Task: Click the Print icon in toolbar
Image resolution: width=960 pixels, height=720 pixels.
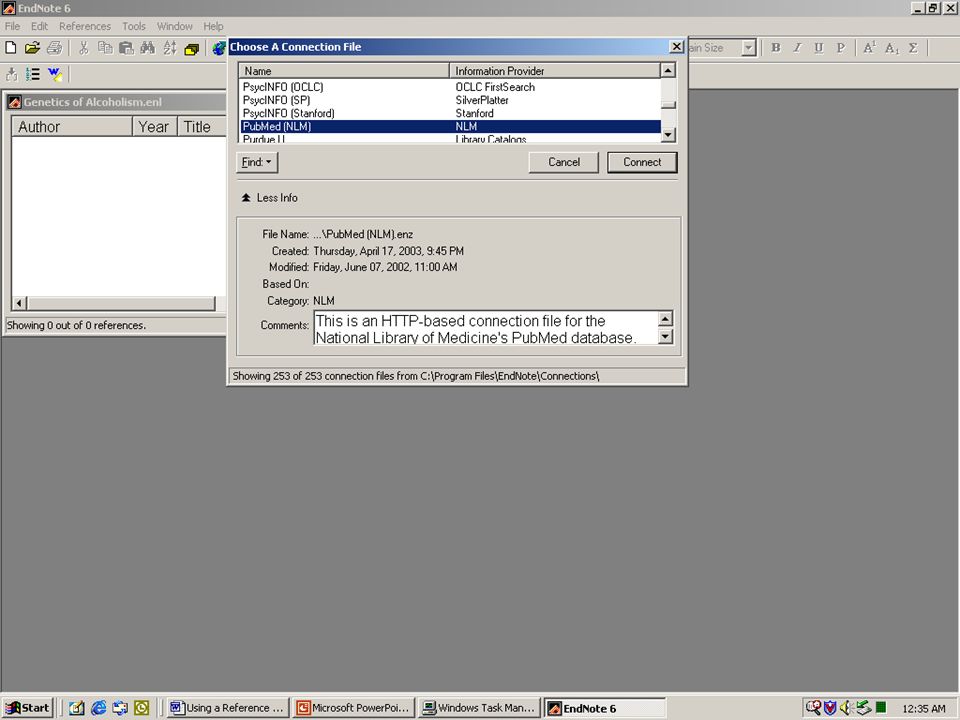Action: [54, 48]
